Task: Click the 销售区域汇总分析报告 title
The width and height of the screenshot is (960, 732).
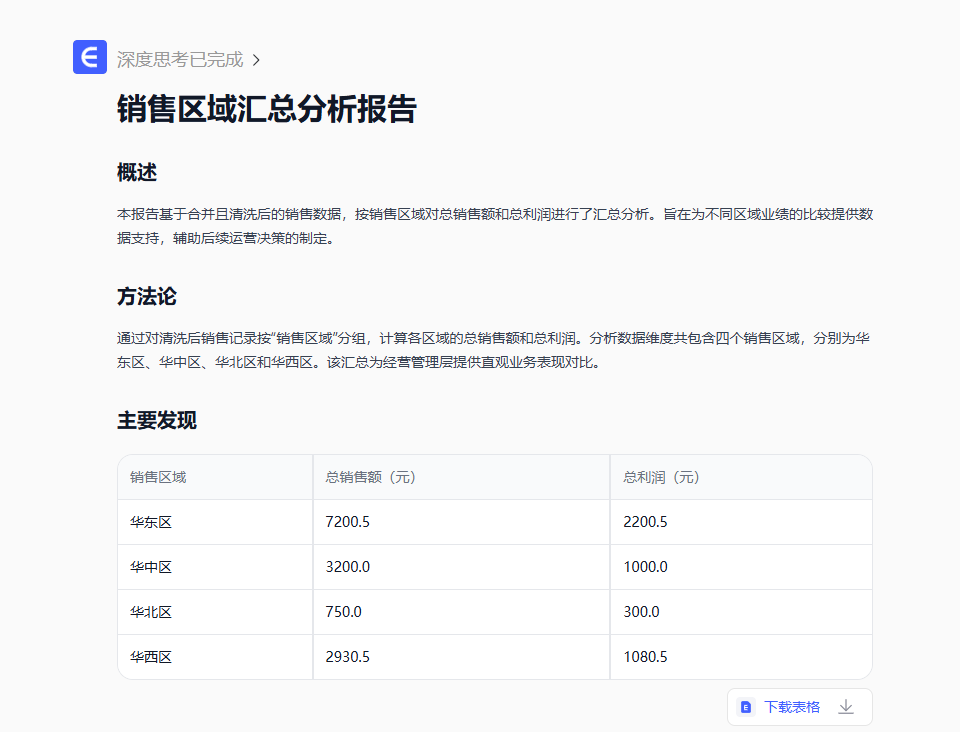Action: point(266,109)
